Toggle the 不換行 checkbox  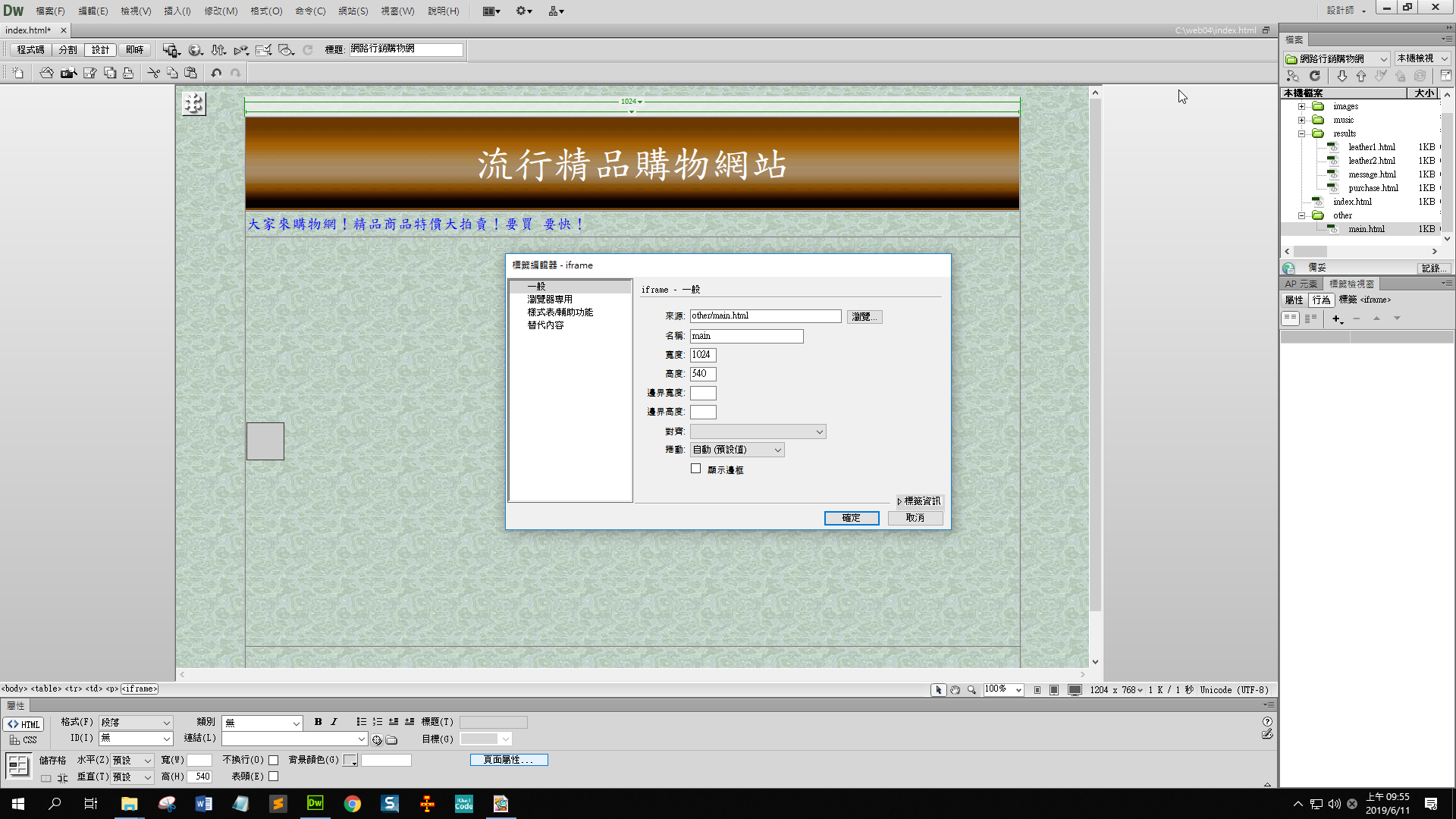coord(274,760)
